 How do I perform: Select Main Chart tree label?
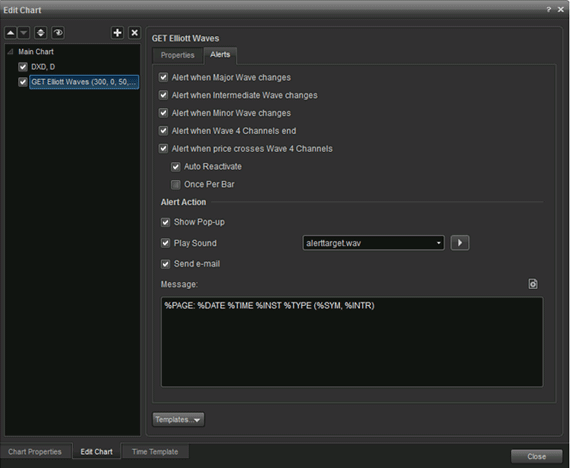(x=36, y=52)
